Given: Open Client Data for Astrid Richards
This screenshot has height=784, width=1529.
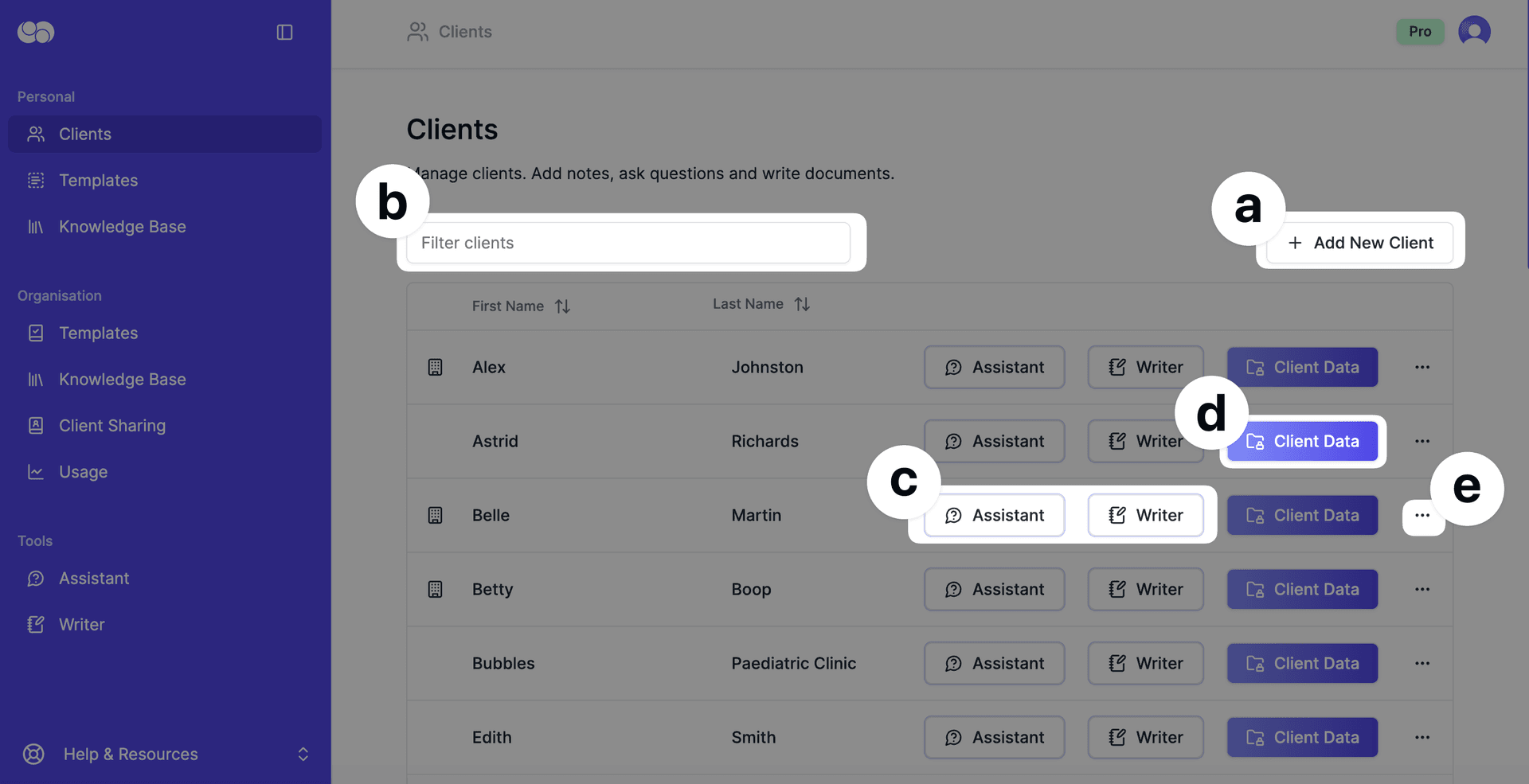Looking at the screenshot, I should coord(1301,441).
